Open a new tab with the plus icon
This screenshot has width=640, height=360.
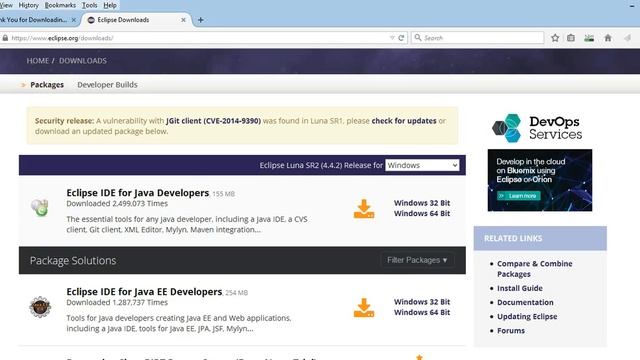coord(200,20)
